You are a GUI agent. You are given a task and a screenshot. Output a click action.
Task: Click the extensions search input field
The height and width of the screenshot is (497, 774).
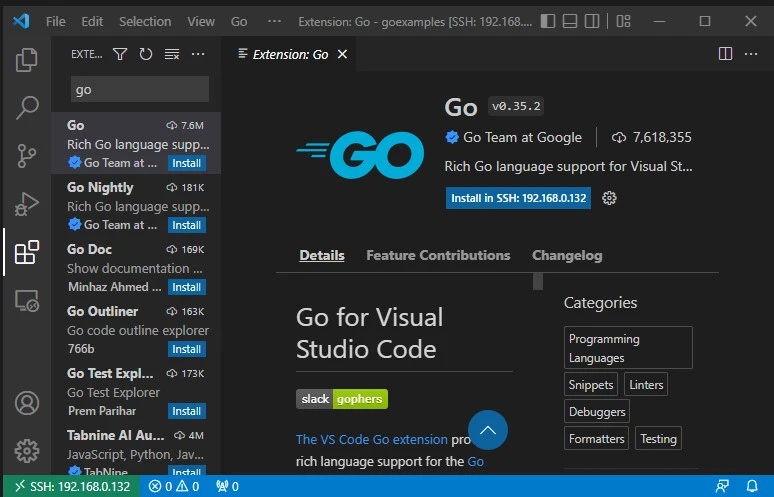coord(139,89)
